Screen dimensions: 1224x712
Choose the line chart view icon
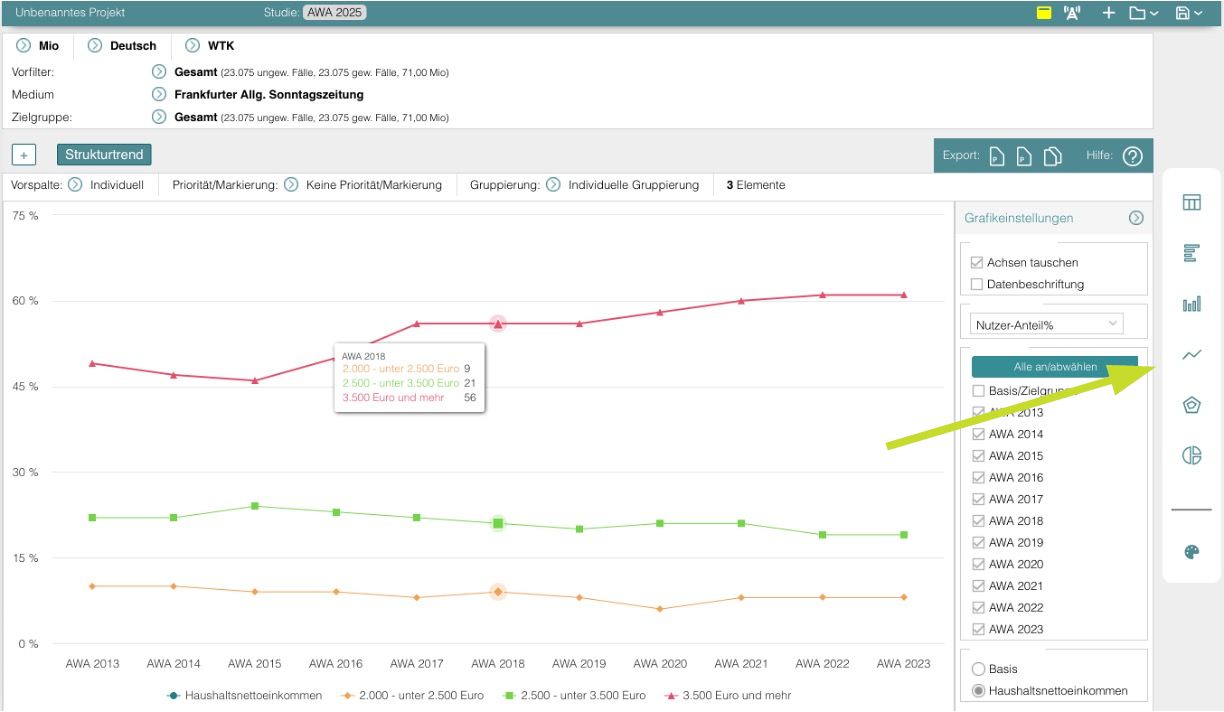tap(1191, 354)
